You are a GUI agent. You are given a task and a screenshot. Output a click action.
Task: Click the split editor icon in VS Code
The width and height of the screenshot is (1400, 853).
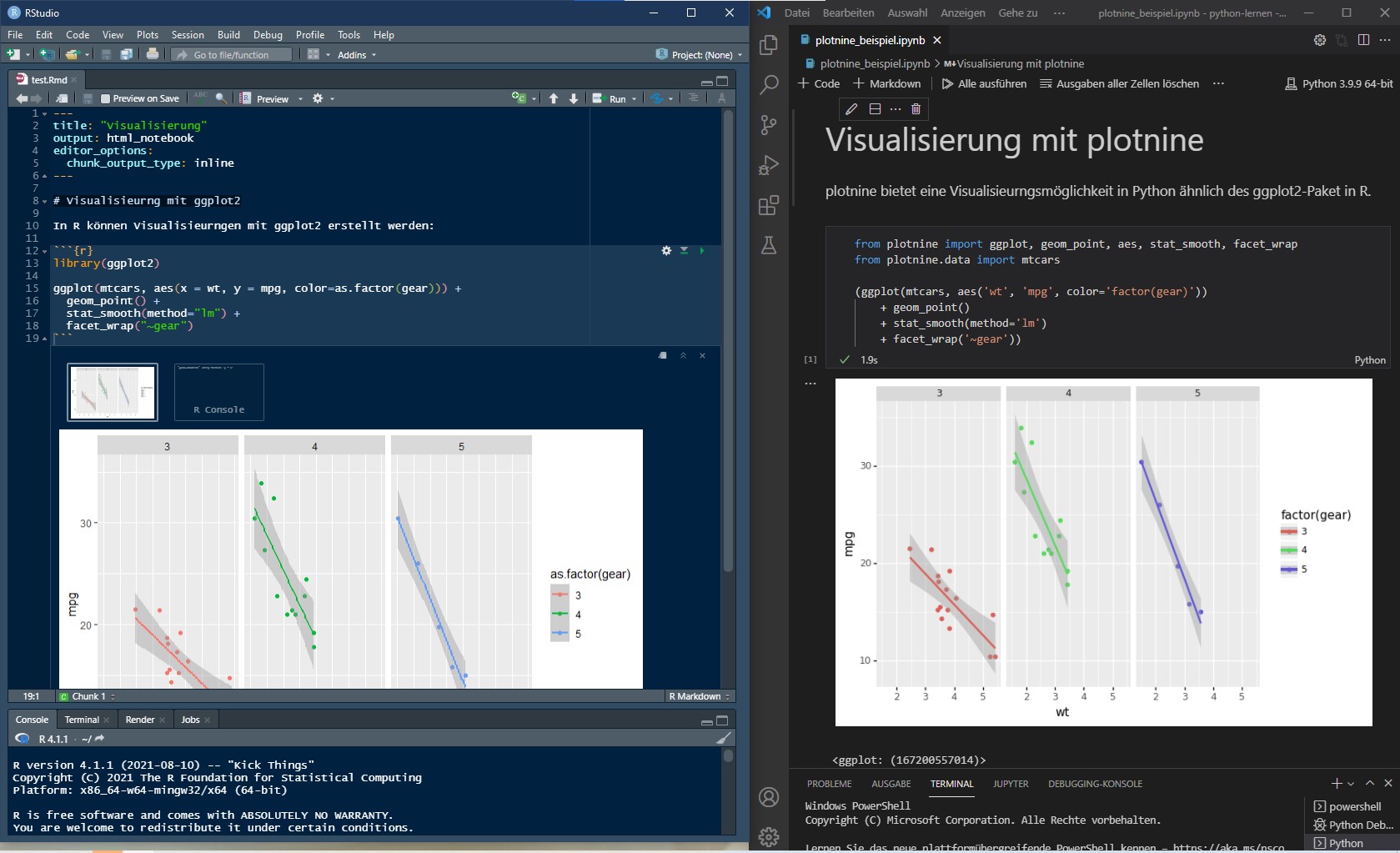coord(1363,40)
